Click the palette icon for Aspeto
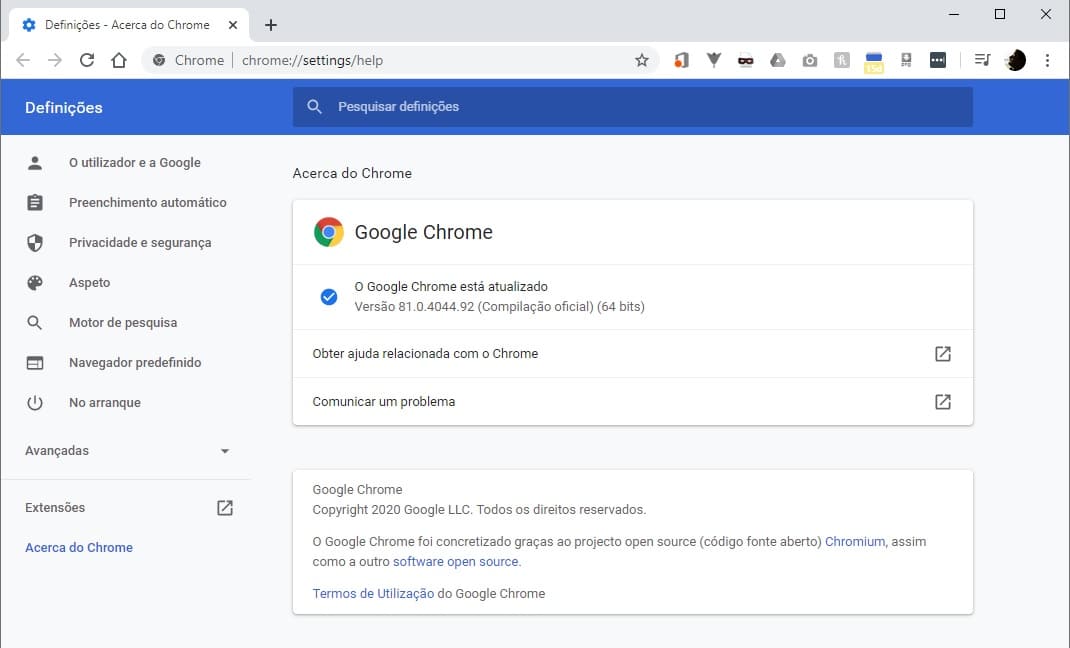 [x=35, y=282]
